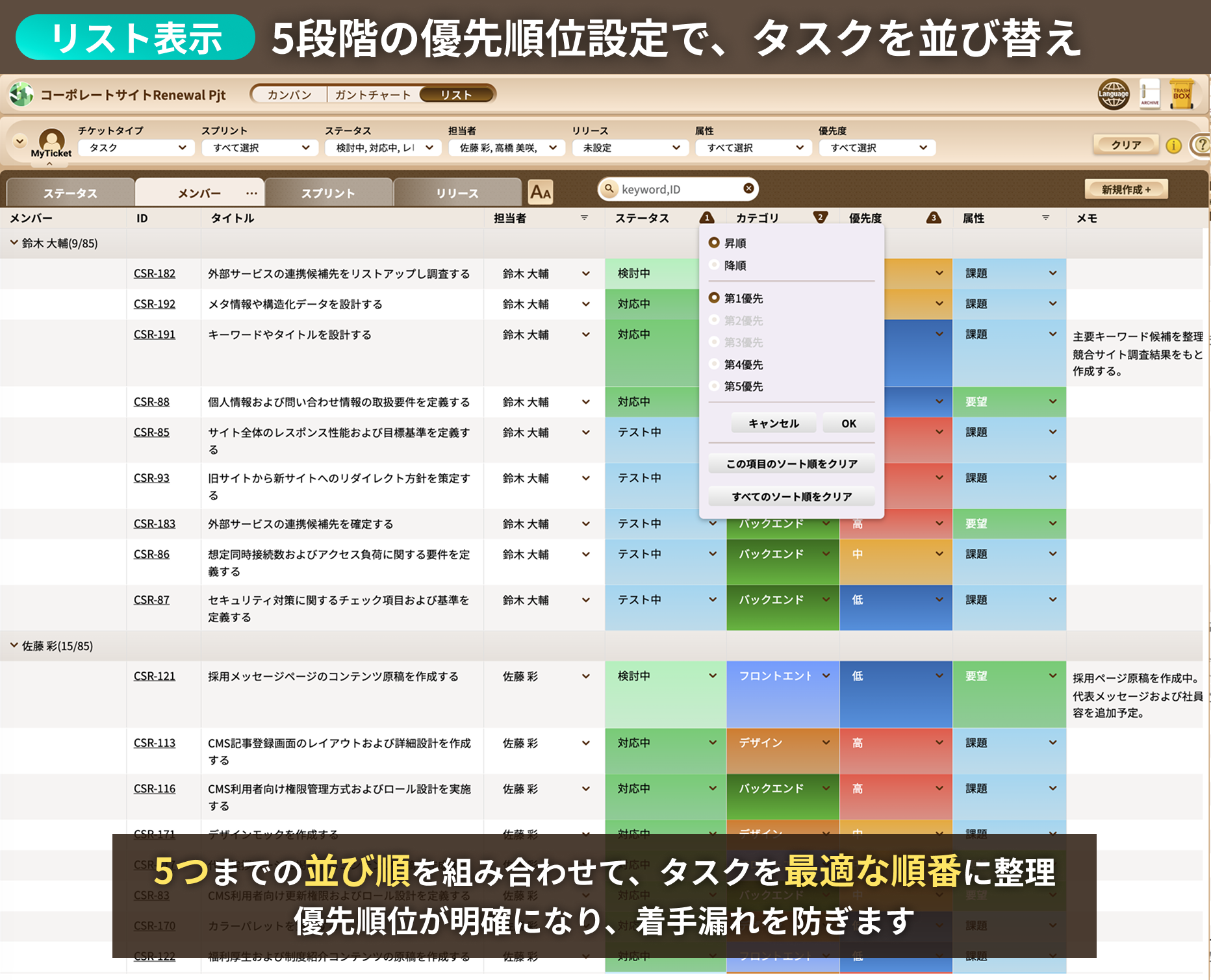The image size is (1211, 980).
Task: Open the Archive icon
Action: pyautogui.click(x=1150, y=95)
